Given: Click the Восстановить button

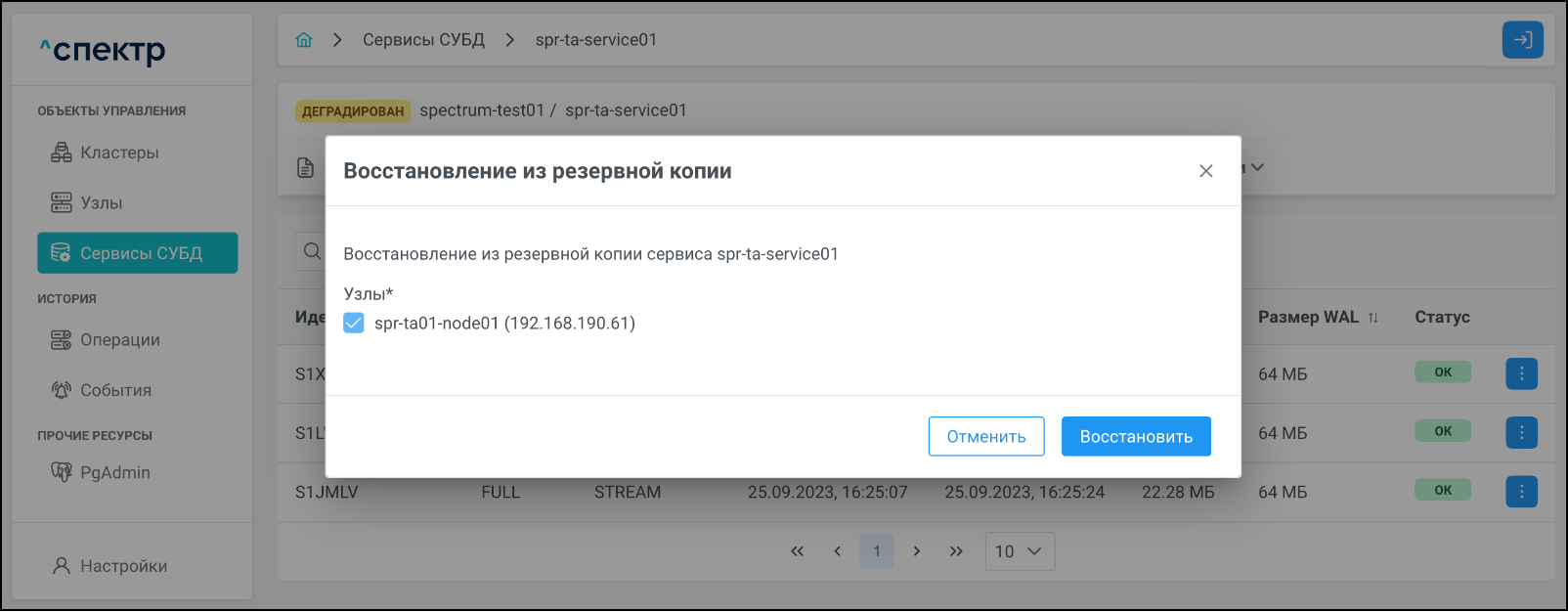Looking at the screenshot, I should point(1136,436).
